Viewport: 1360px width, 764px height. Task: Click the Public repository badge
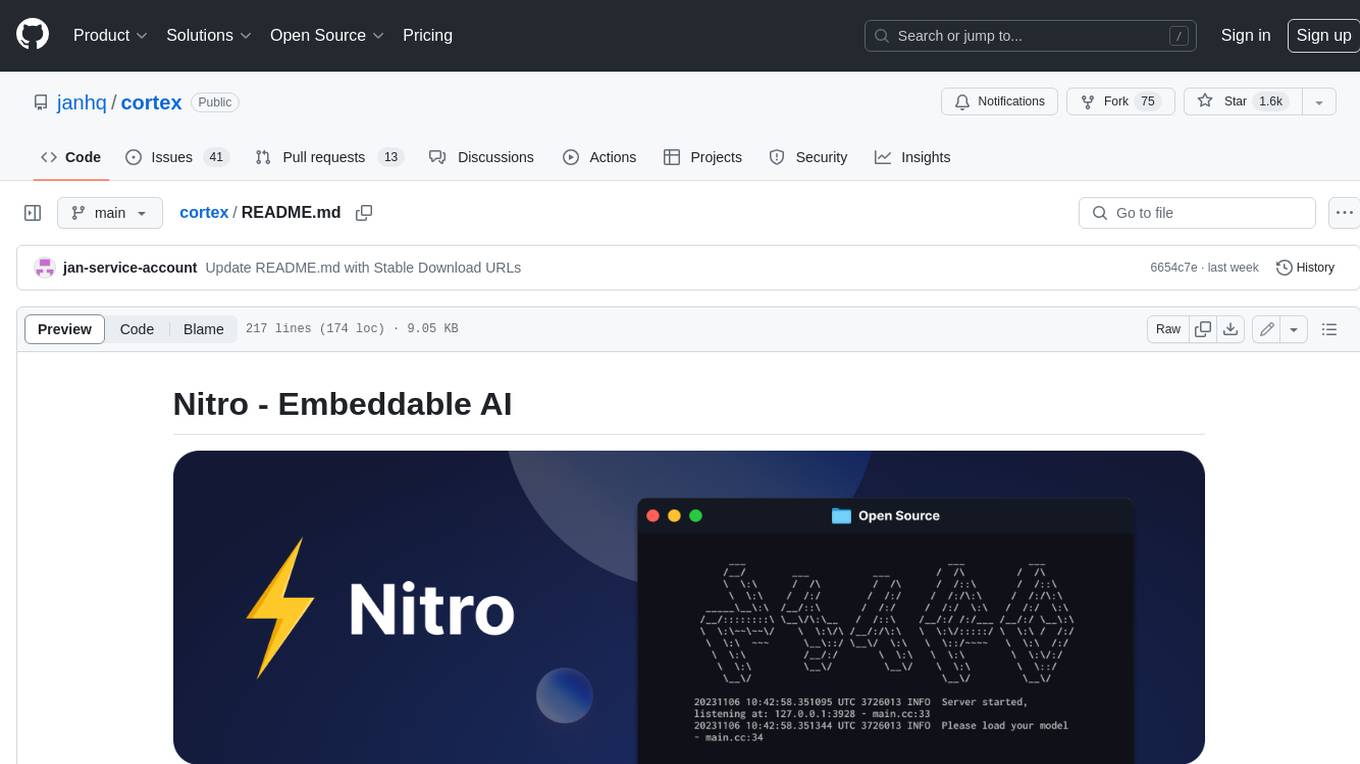pos(215,102)
